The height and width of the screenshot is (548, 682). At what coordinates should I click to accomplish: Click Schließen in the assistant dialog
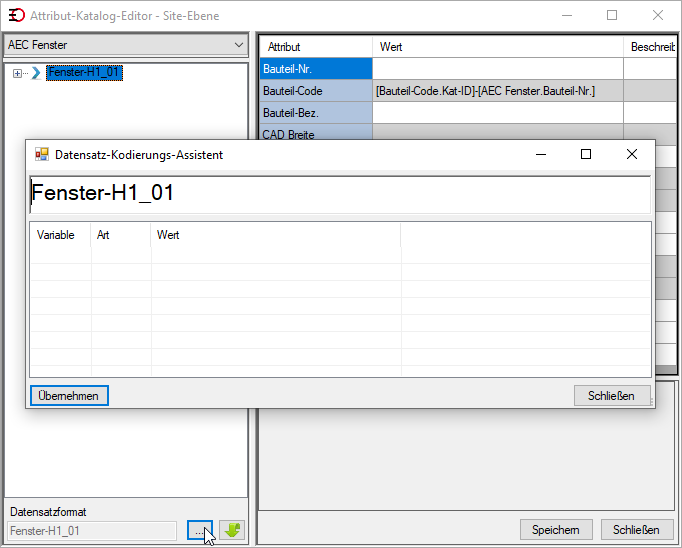(611, 396)
